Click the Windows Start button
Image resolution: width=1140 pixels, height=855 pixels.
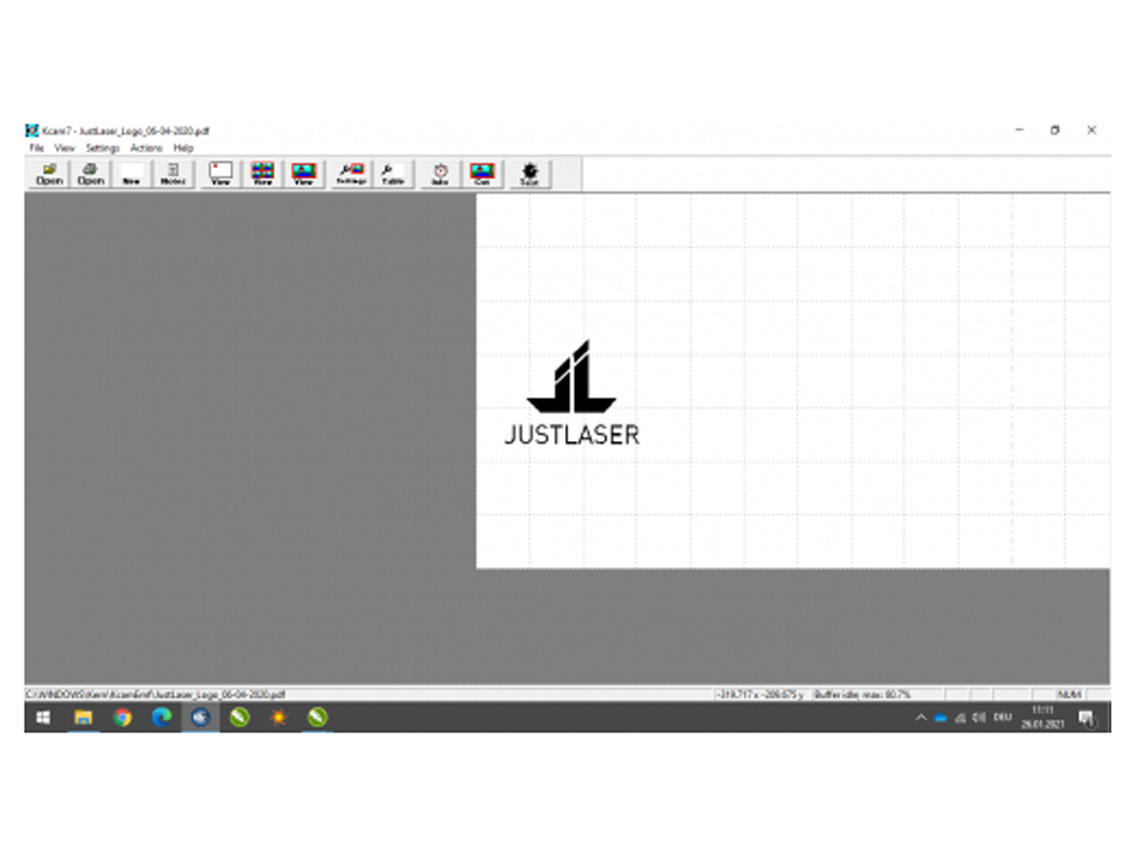[43, 717]
